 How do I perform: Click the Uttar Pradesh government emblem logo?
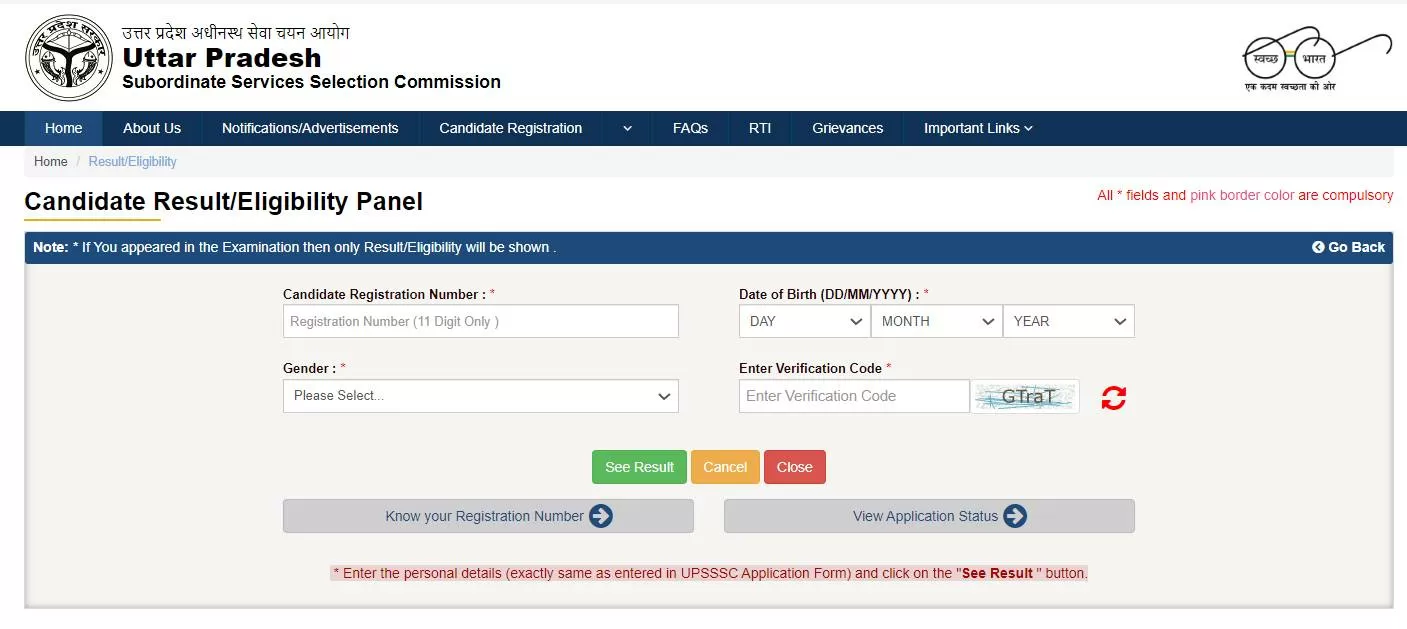tap(69, 57)
